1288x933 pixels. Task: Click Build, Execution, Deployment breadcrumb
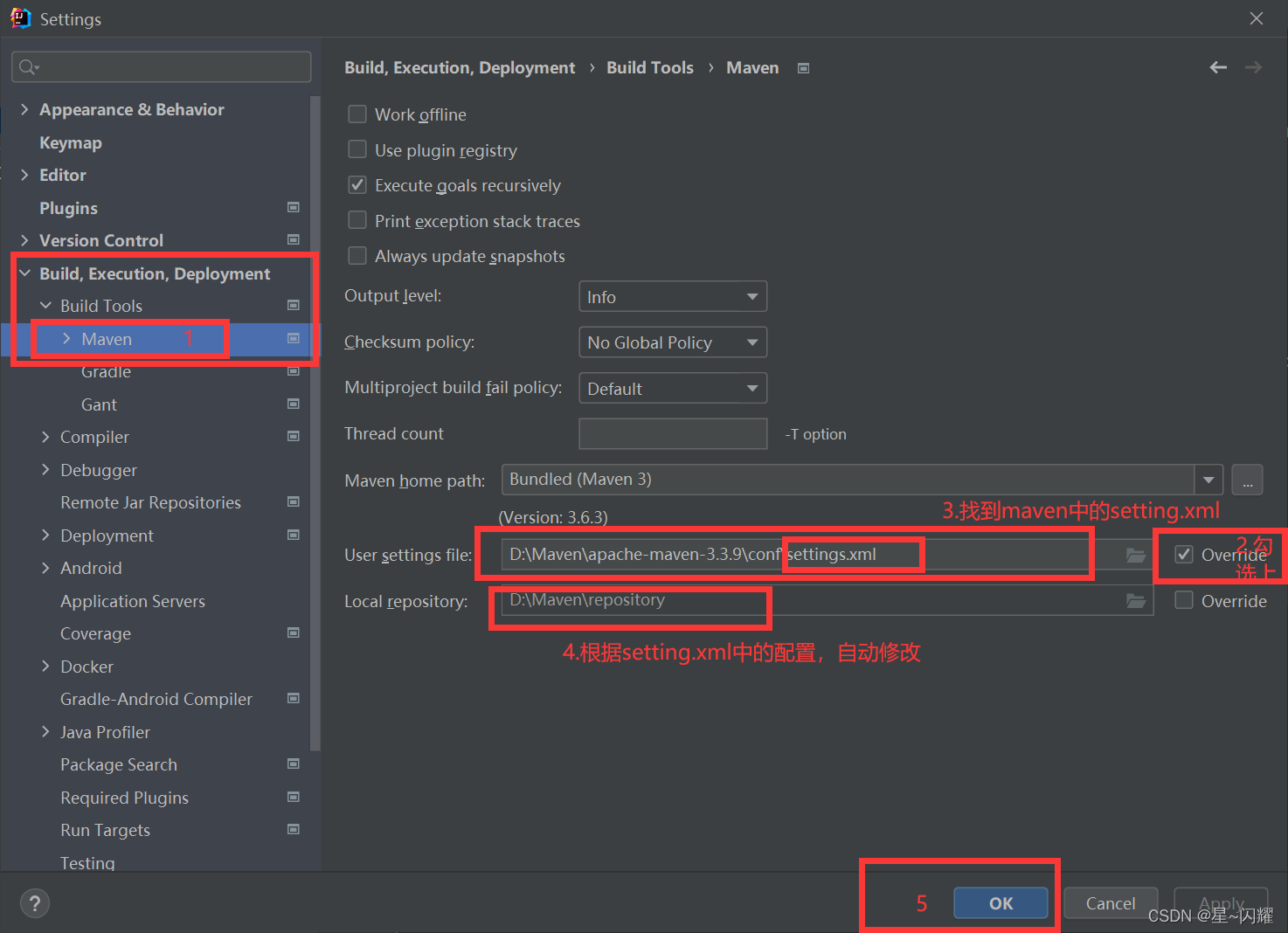(x=460, y=67)
